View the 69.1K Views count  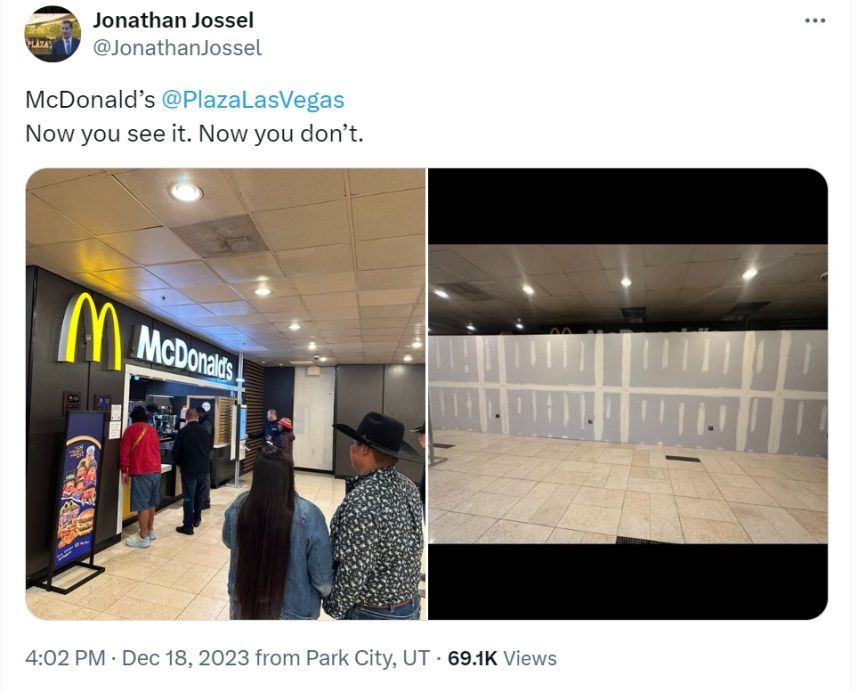click(502, 658)
